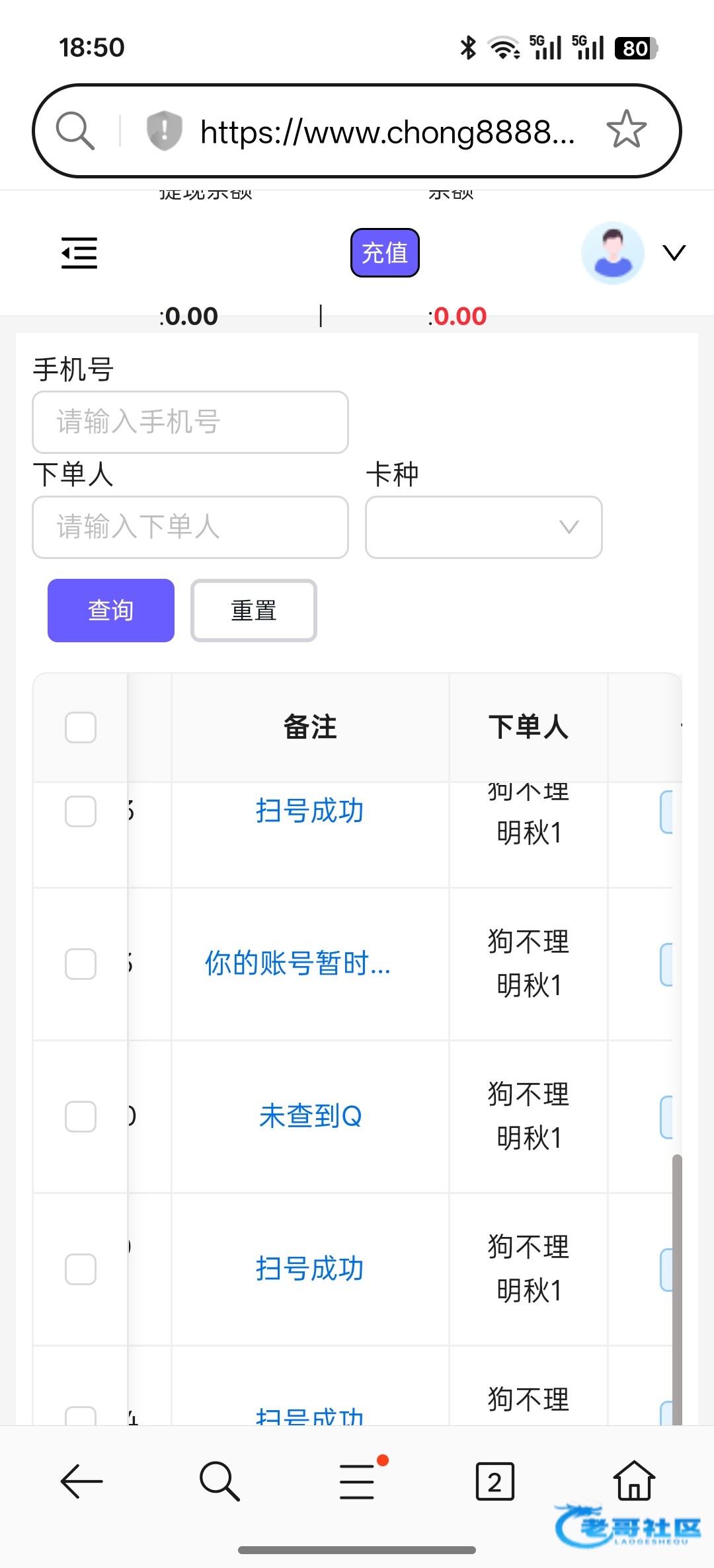Bookmark page with the star icon

click(626, 130)
